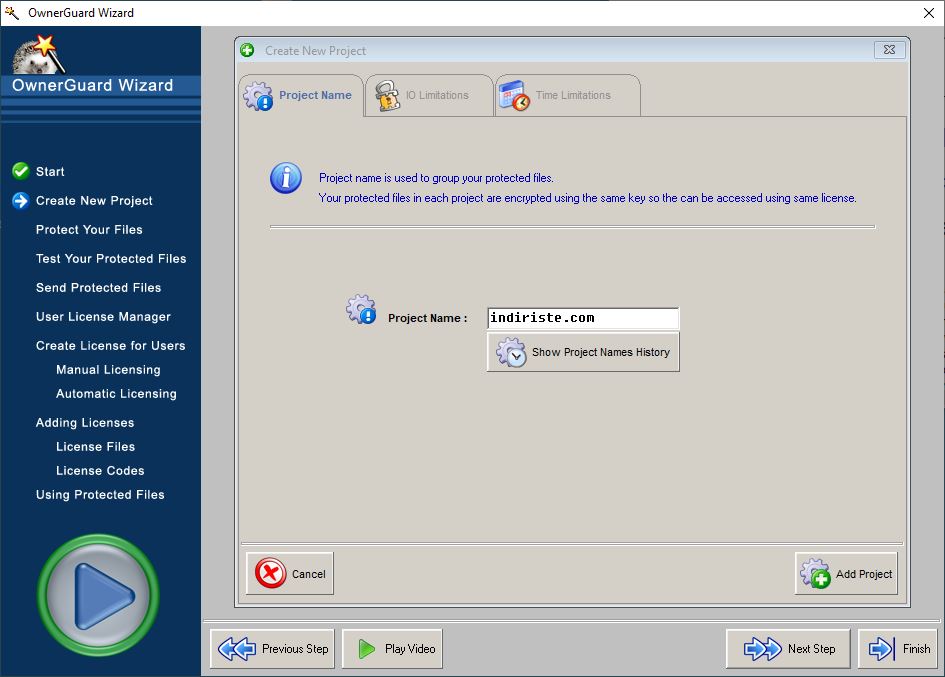Image resolution: width=945 pixels, height=677 pixels.
Task: Select Create License for Users step
Action: [x=110, y=345]
